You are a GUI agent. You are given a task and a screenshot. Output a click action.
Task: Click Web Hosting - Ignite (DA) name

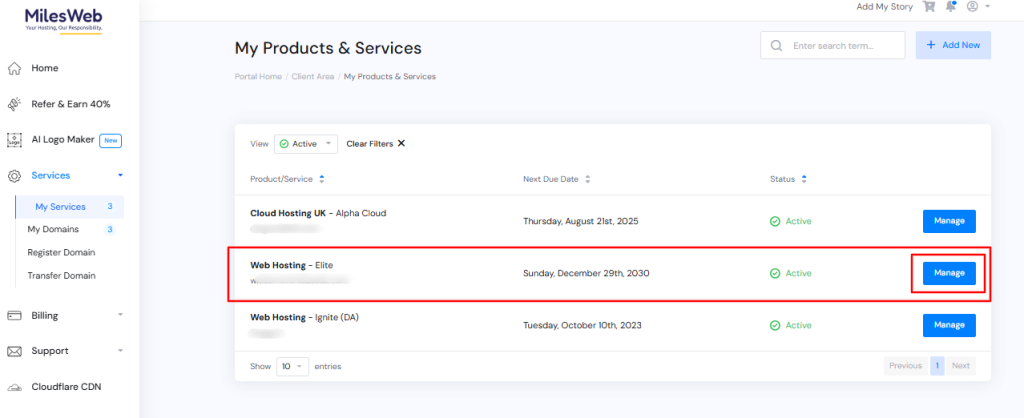304,317
